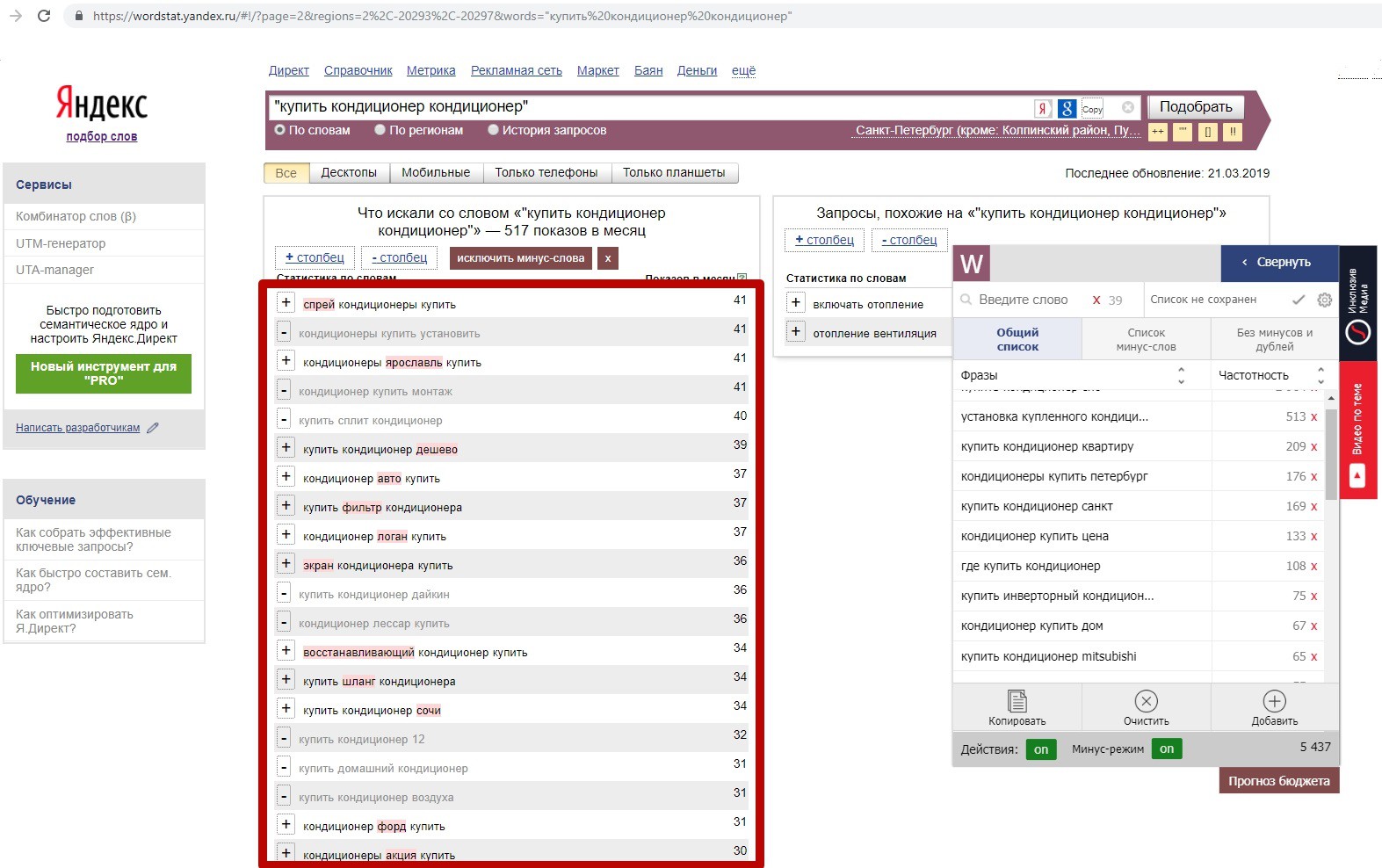This screenshot has width=1382, height=868.
Task: Click the W logo of the extension panel
Action: 972,264
